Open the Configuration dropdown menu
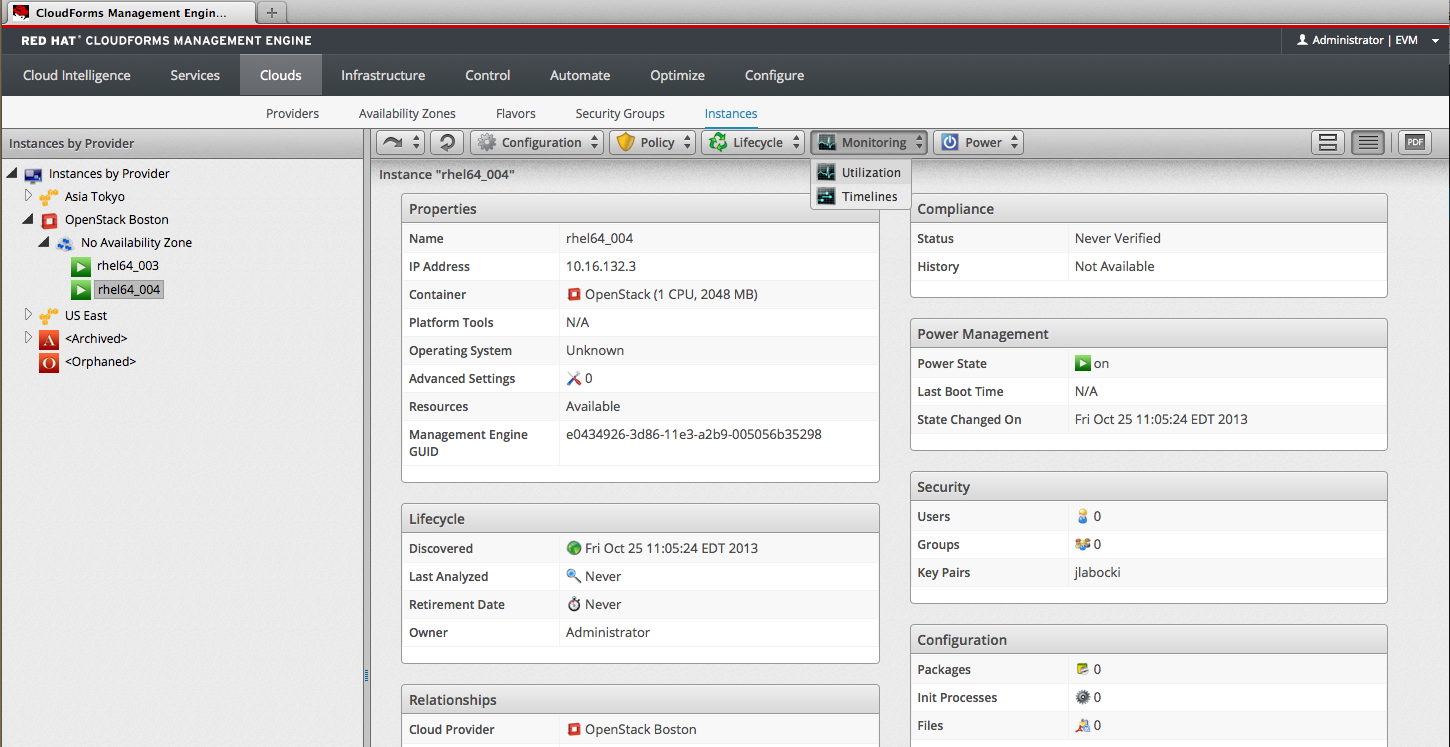1450x747 pixels. point(537,143)
